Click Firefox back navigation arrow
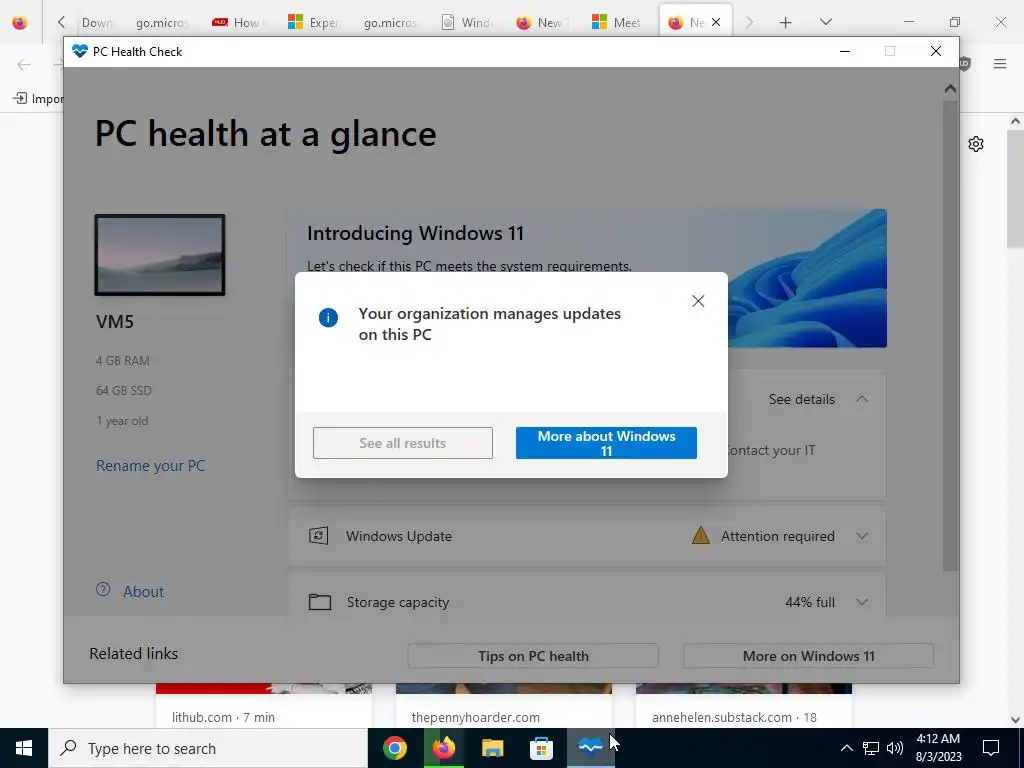The image size is (1024, 768). tap(24, 64)
